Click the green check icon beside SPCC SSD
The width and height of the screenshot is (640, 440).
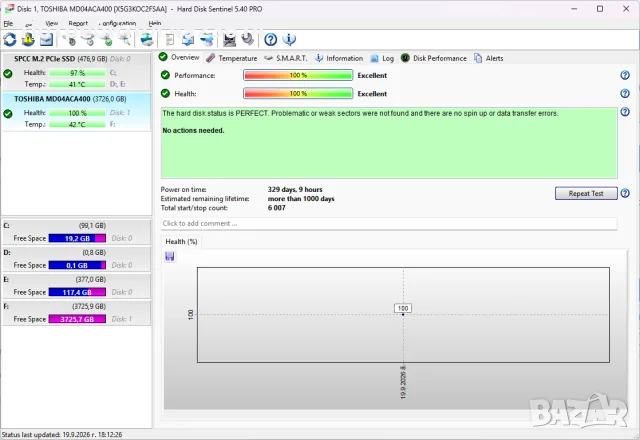coord(8,73)
